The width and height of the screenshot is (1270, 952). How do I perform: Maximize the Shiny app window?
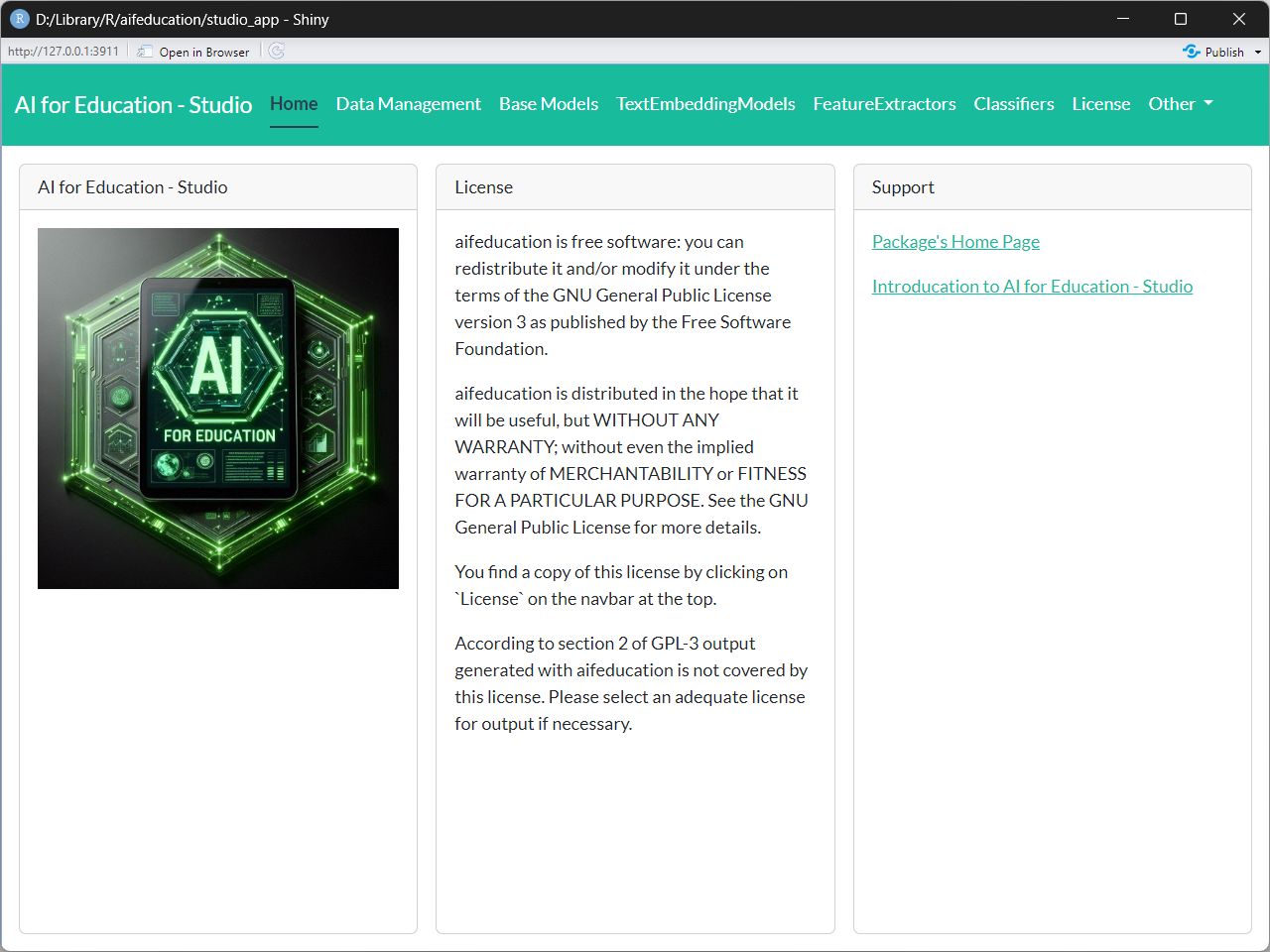coord(1181,19)
